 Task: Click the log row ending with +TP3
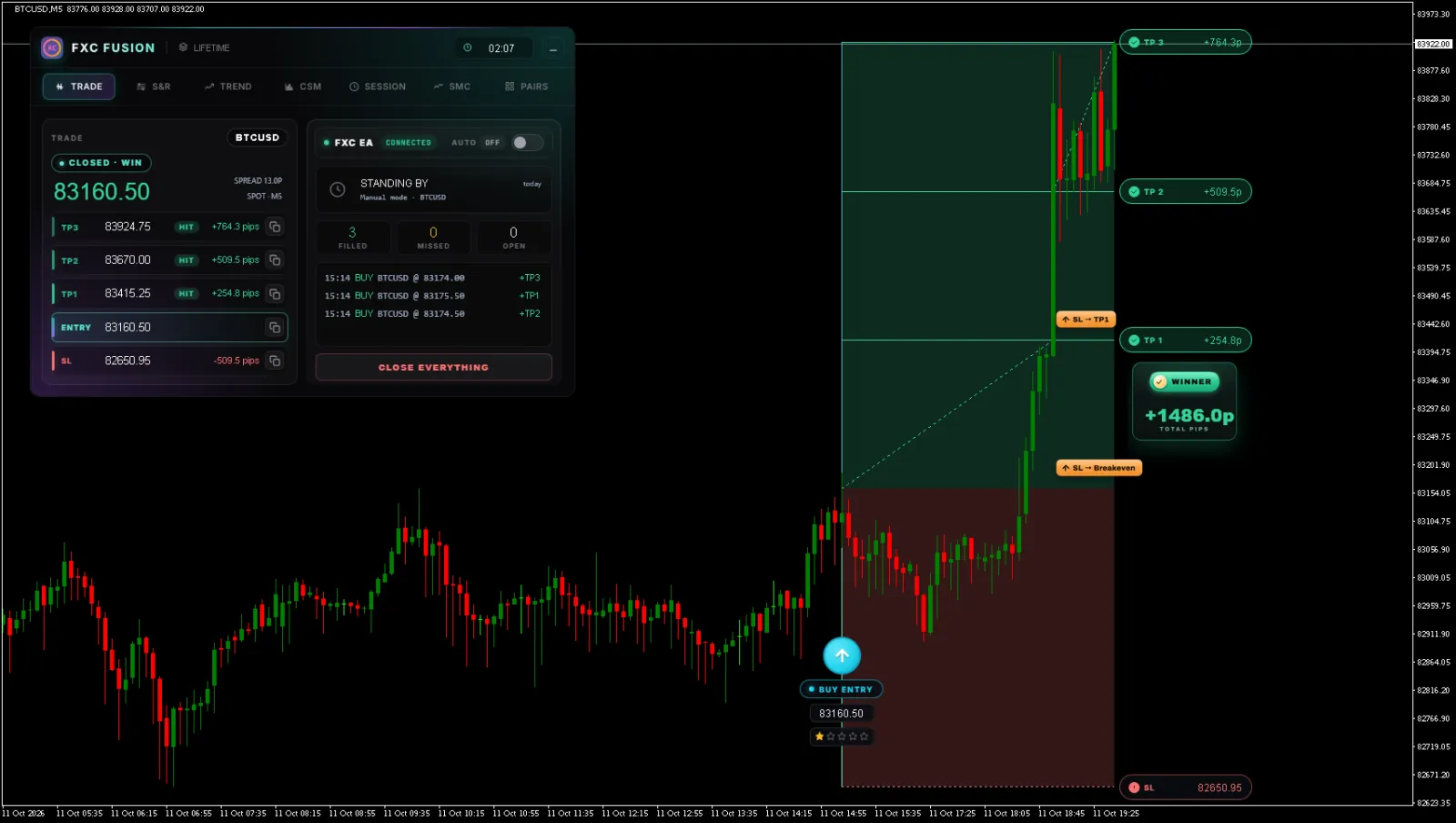click(x=433, y=279)
